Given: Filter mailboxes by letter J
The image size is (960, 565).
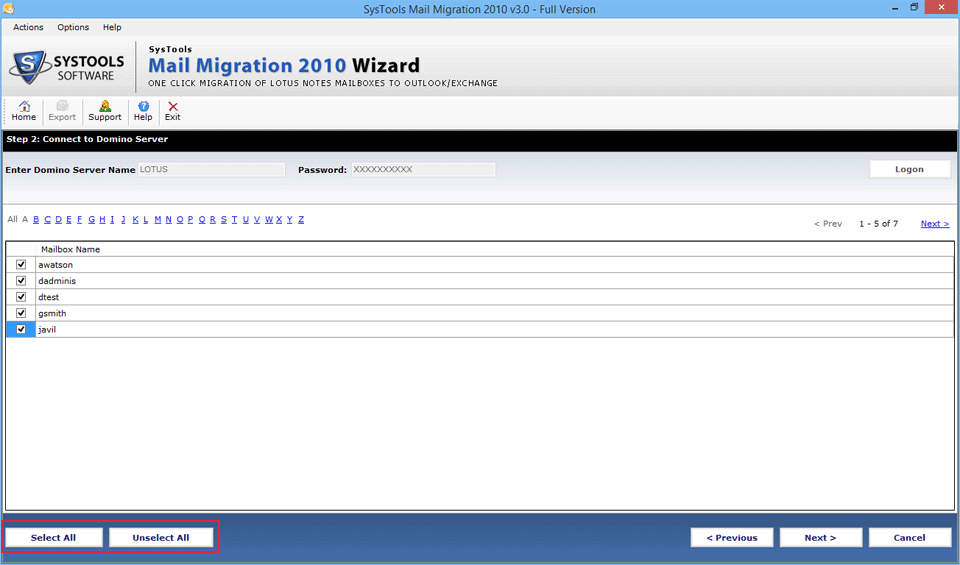Looking at the screenshot, I should (123, 219).
